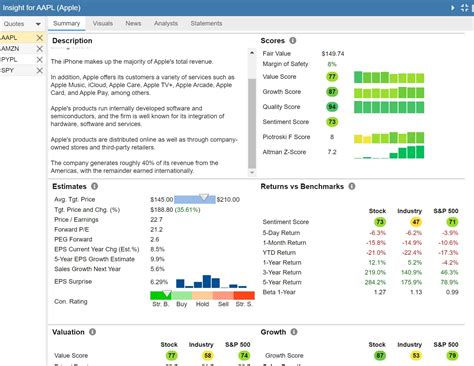474x366 pixels.
Task: Remove AMZN from the quotes list
Action: tap(39, 49)
